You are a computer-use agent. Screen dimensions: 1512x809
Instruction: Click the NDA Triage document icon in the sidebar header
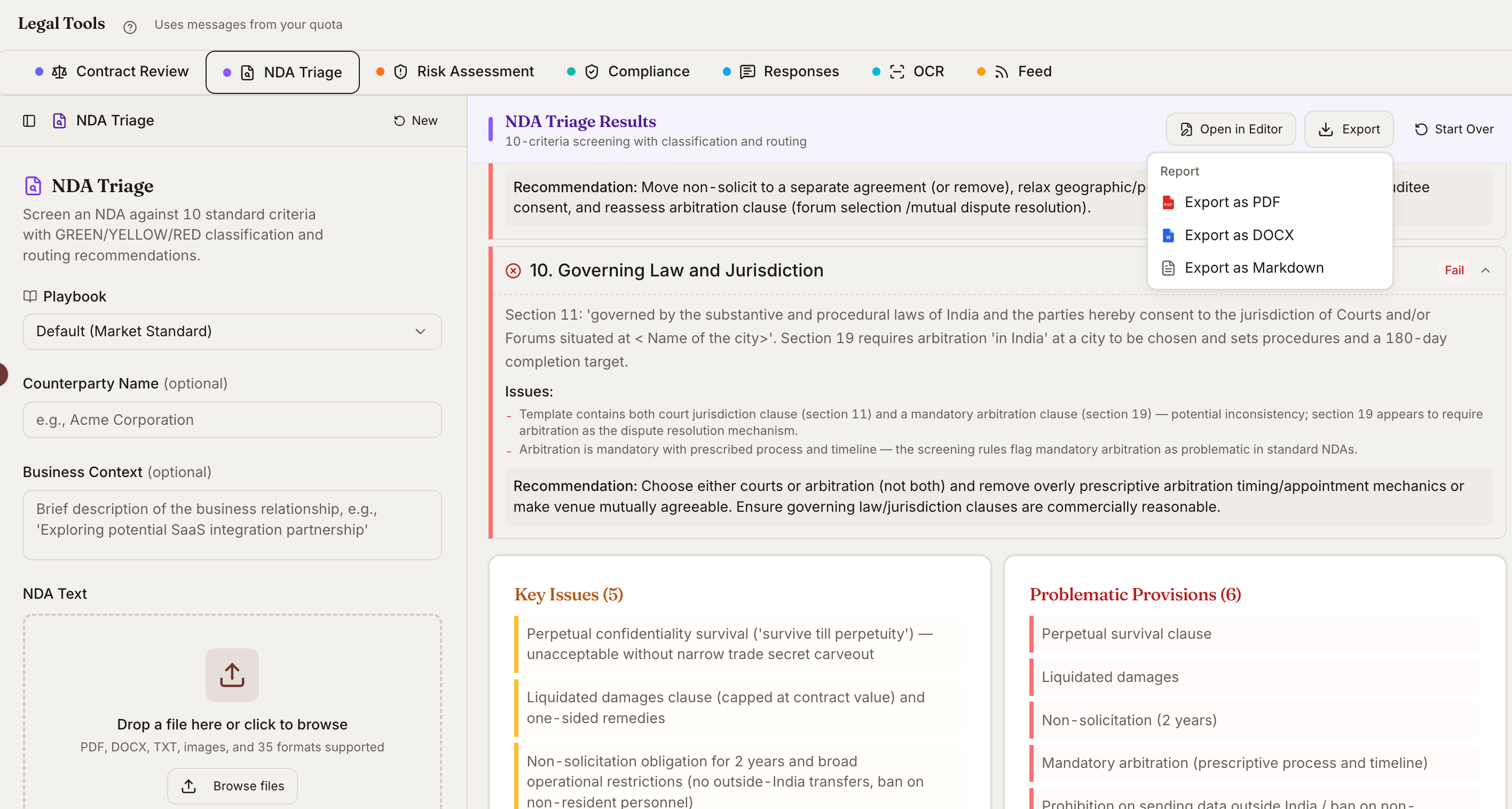pyautogui.click(x=59, y=121)
